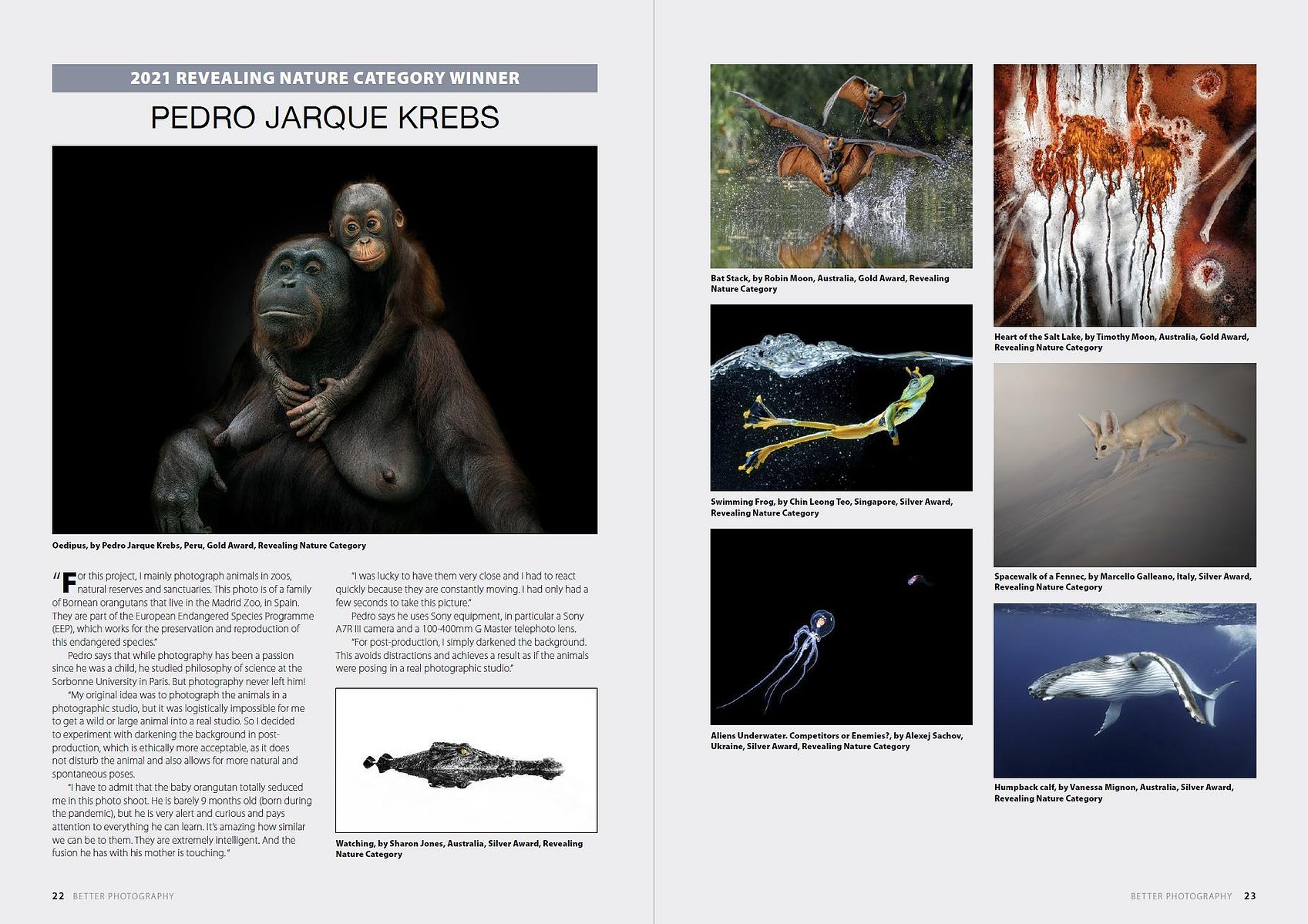Click the paragraph starting 'I was lucky to have them'
This screenshot has width=1308, height=924.
pyautogui.click(x=462, y=589)
